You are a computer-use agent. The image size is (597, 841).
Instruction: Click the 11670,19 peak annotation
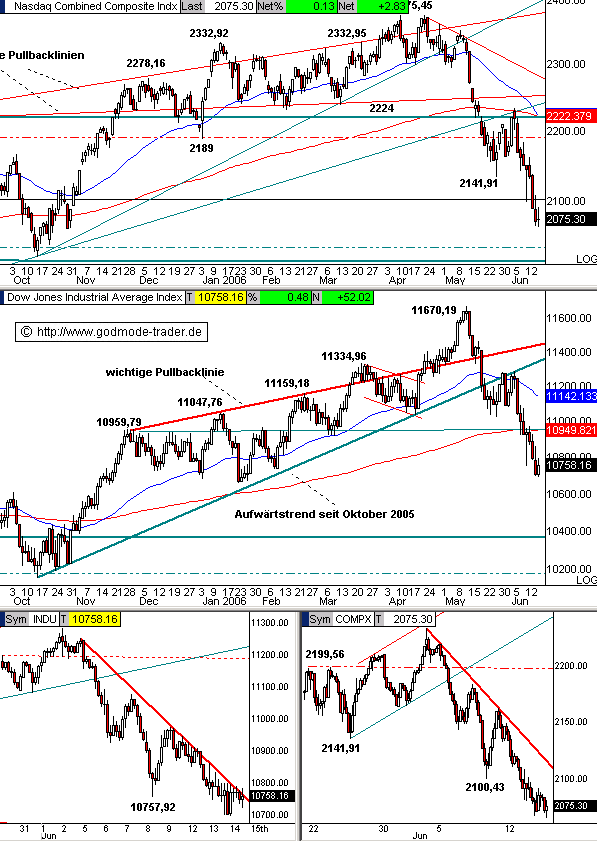tap(434, 310)
